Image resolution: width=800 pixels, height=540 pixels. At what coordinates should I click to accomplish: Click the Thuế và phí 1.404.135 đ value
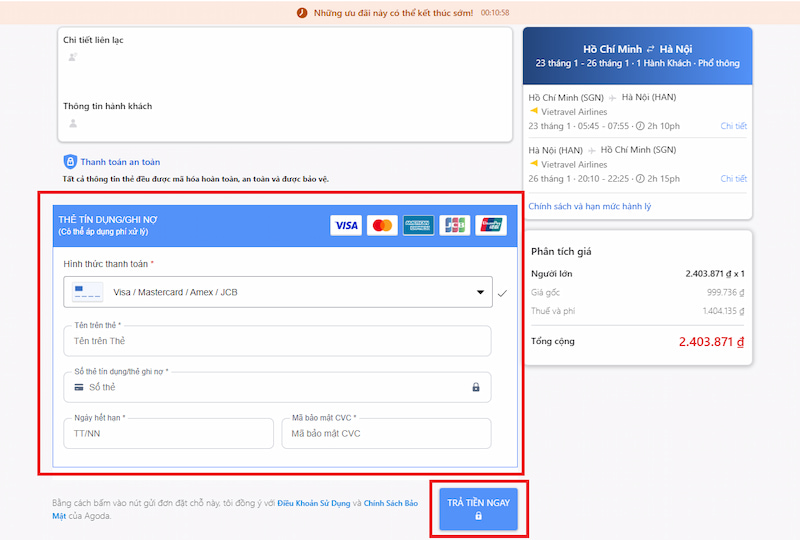tap(723, 311)
